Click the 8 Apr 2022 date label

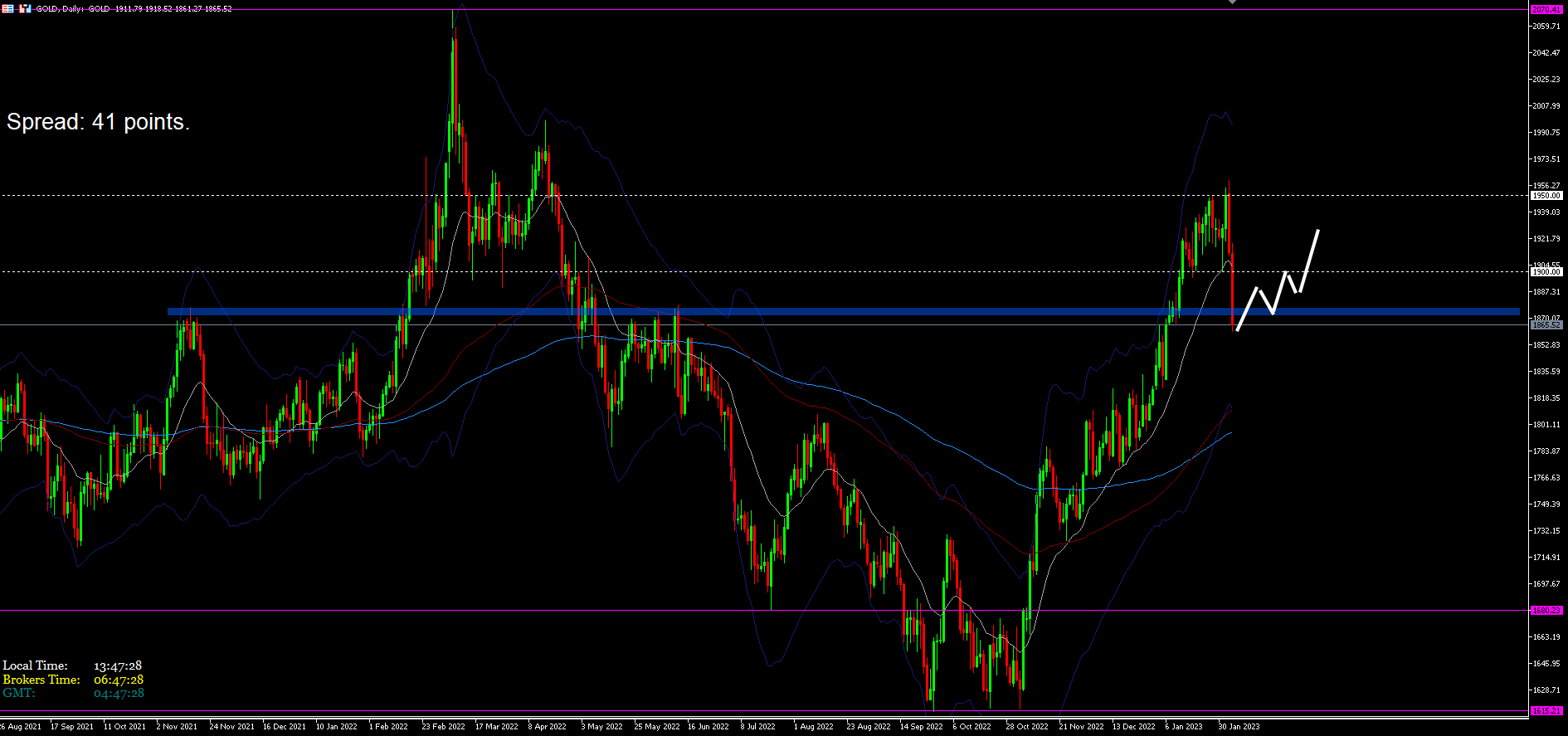coord(548,727)
